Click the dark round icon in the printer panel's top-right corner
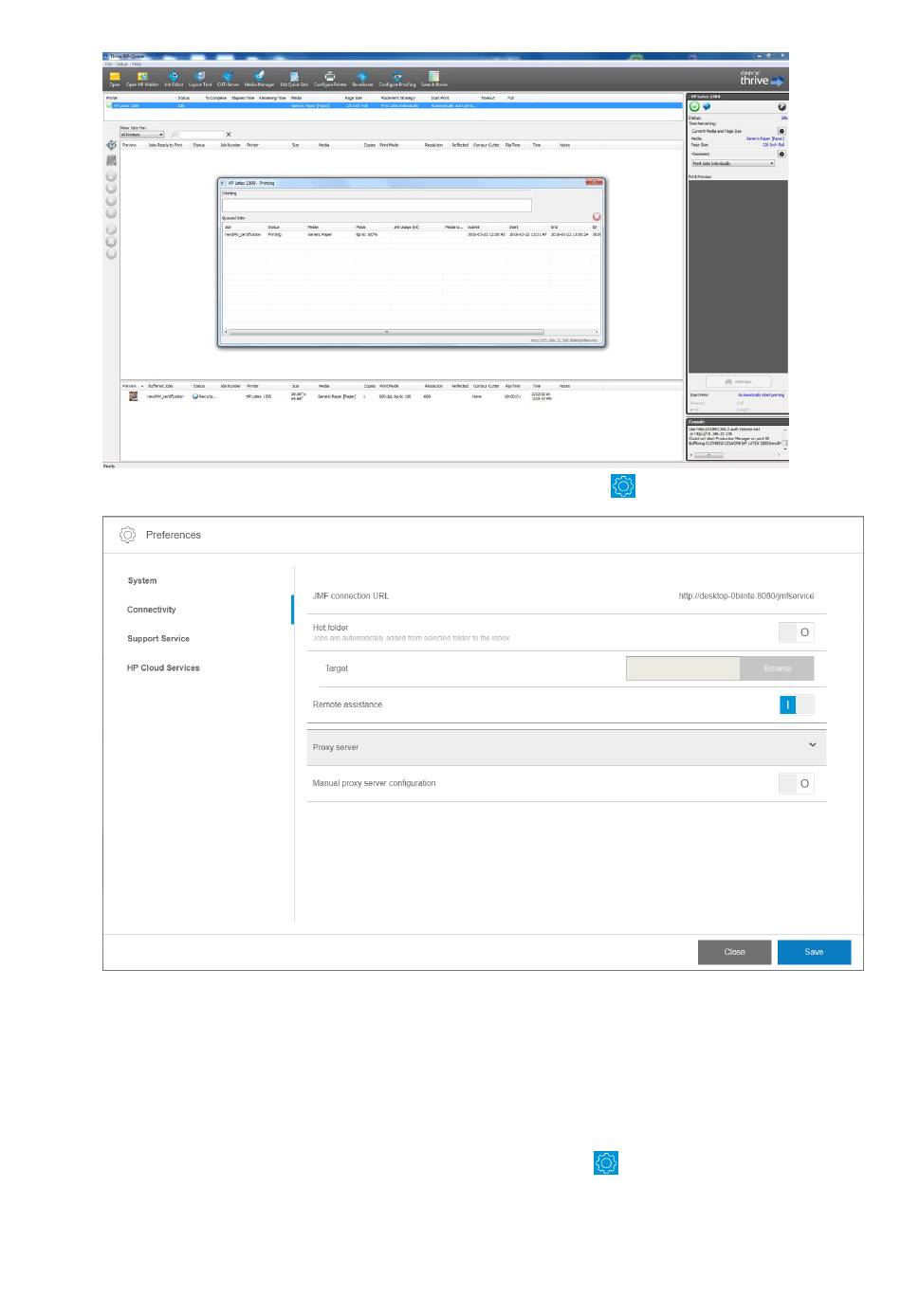 782,107
